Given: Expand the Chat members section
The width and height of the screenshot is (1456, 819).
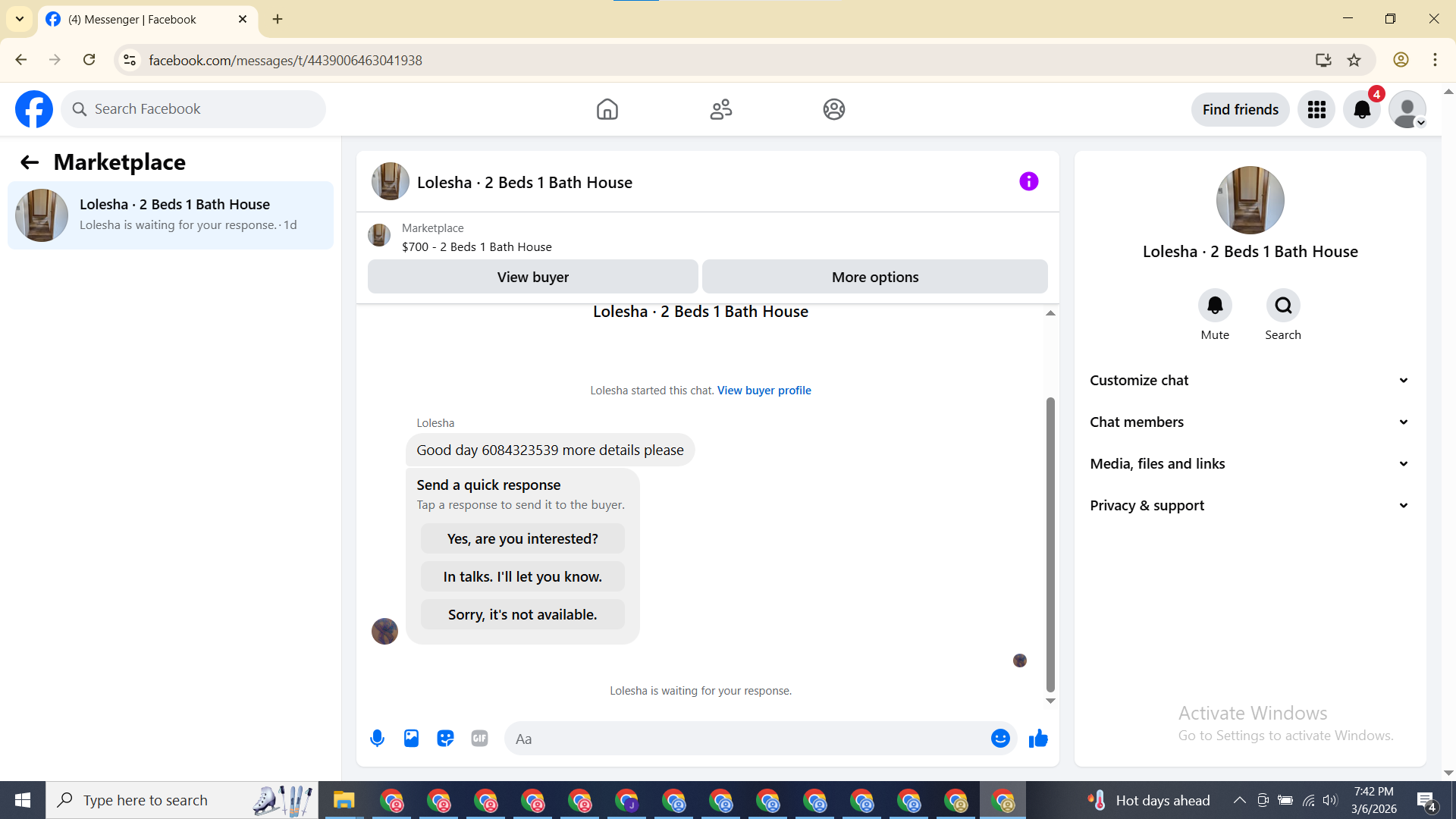Looking at the screenshot, I should pos(1250,422).
